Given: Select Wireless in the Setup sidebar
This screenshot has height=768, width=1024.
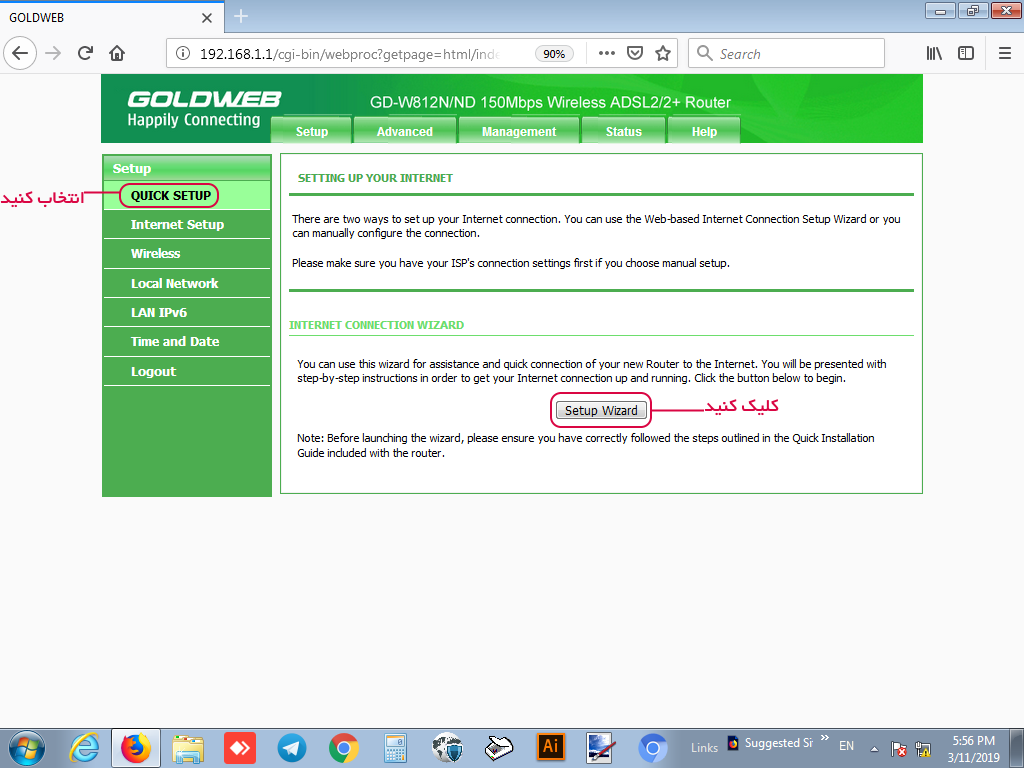Looking at the screenshot, I should point(155,254).
